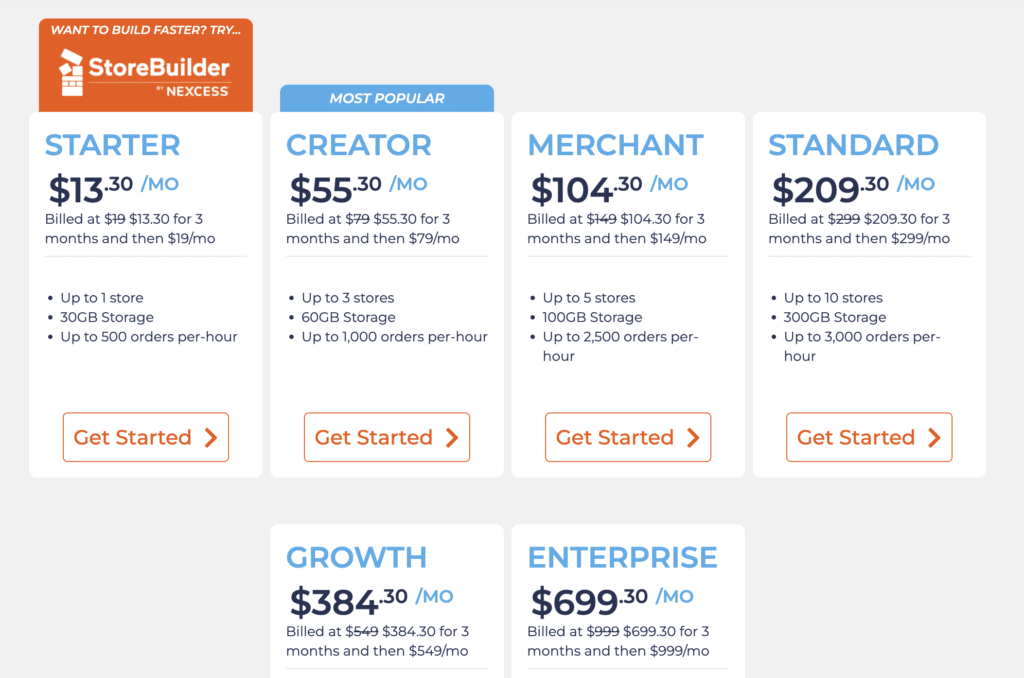Click the GROWTH plan heading

(357, 557)
